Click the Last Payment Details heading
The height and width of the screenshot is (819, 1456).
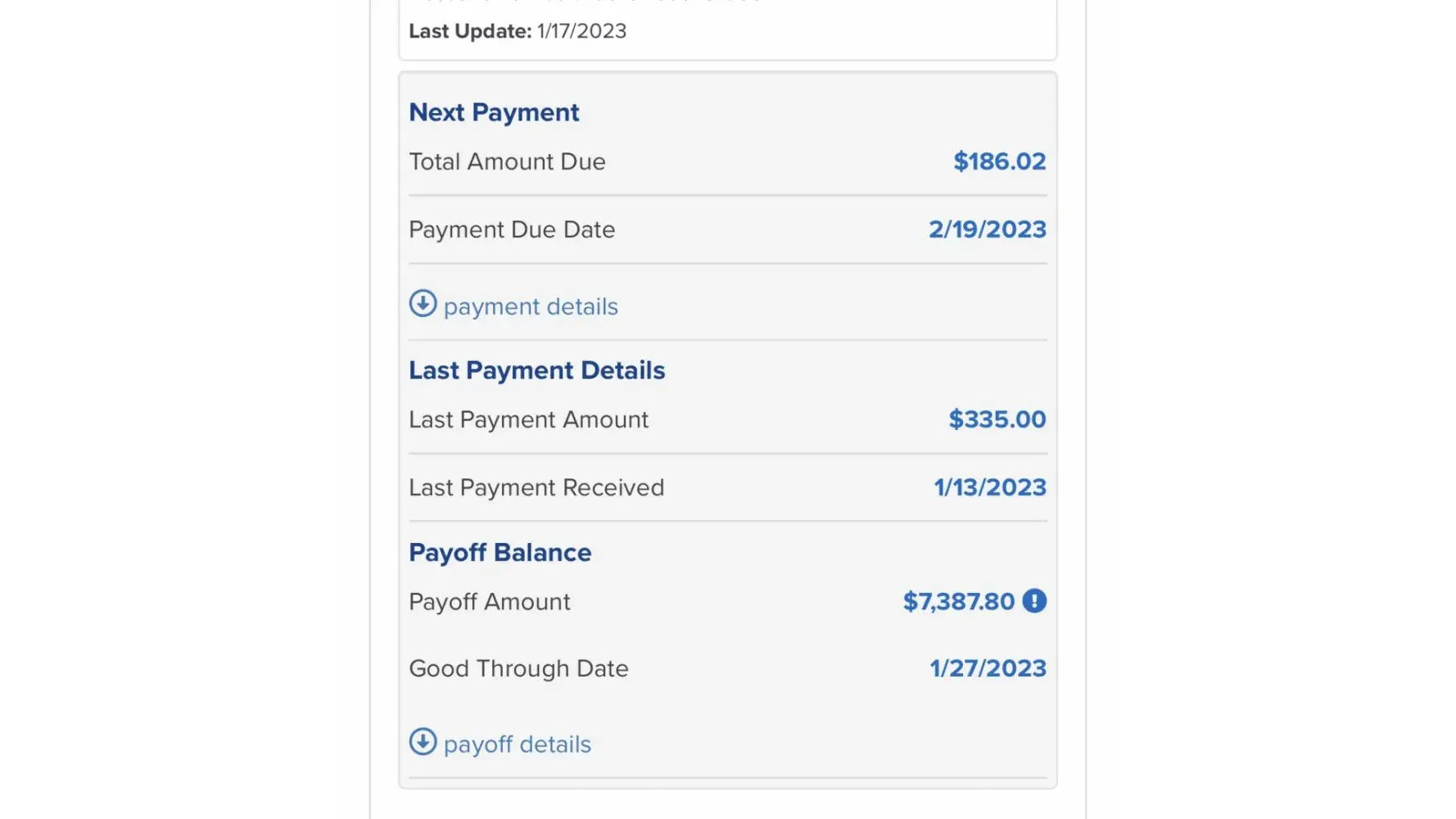[536, 370]
